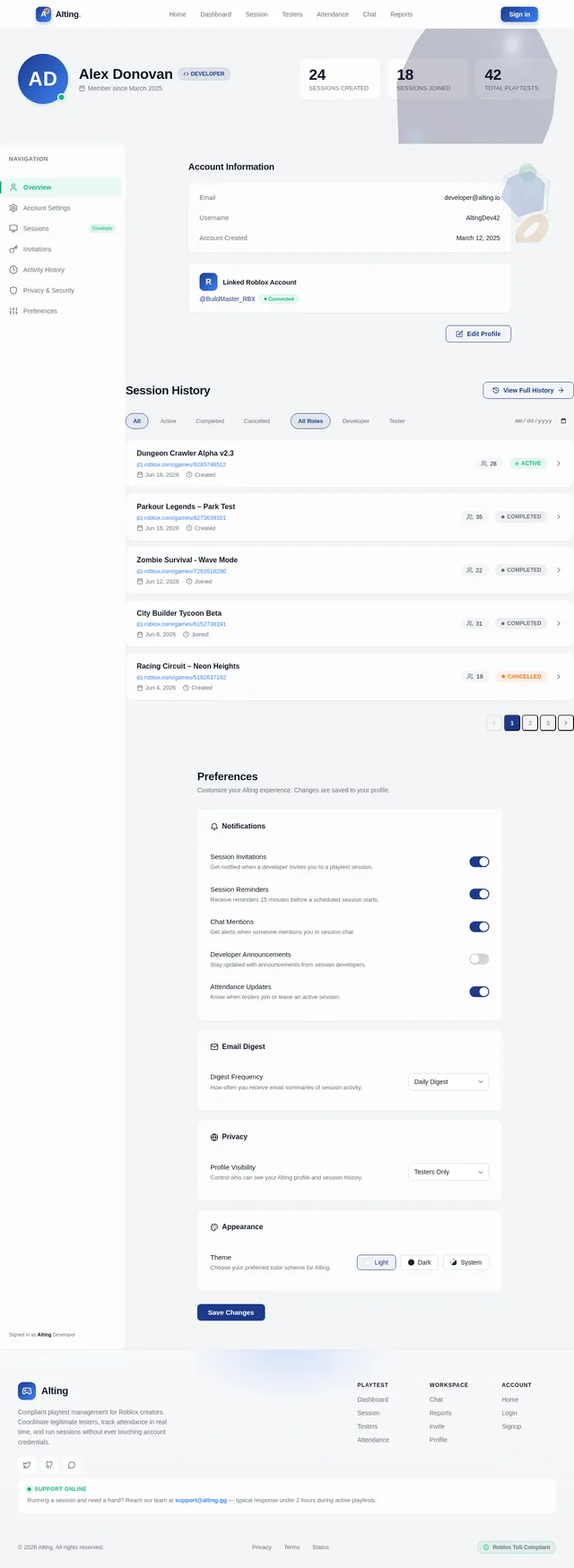Go to page 2 of session history
This screenshot has height=1568, width=574.
(x=530, y=723)
